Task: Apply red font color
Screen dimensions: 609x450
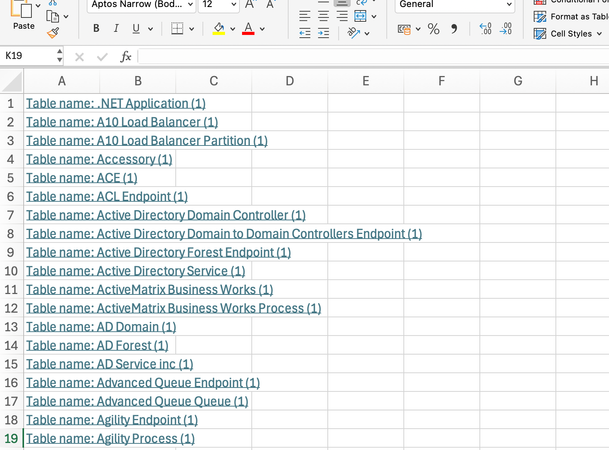Action: tap(248, 28)
